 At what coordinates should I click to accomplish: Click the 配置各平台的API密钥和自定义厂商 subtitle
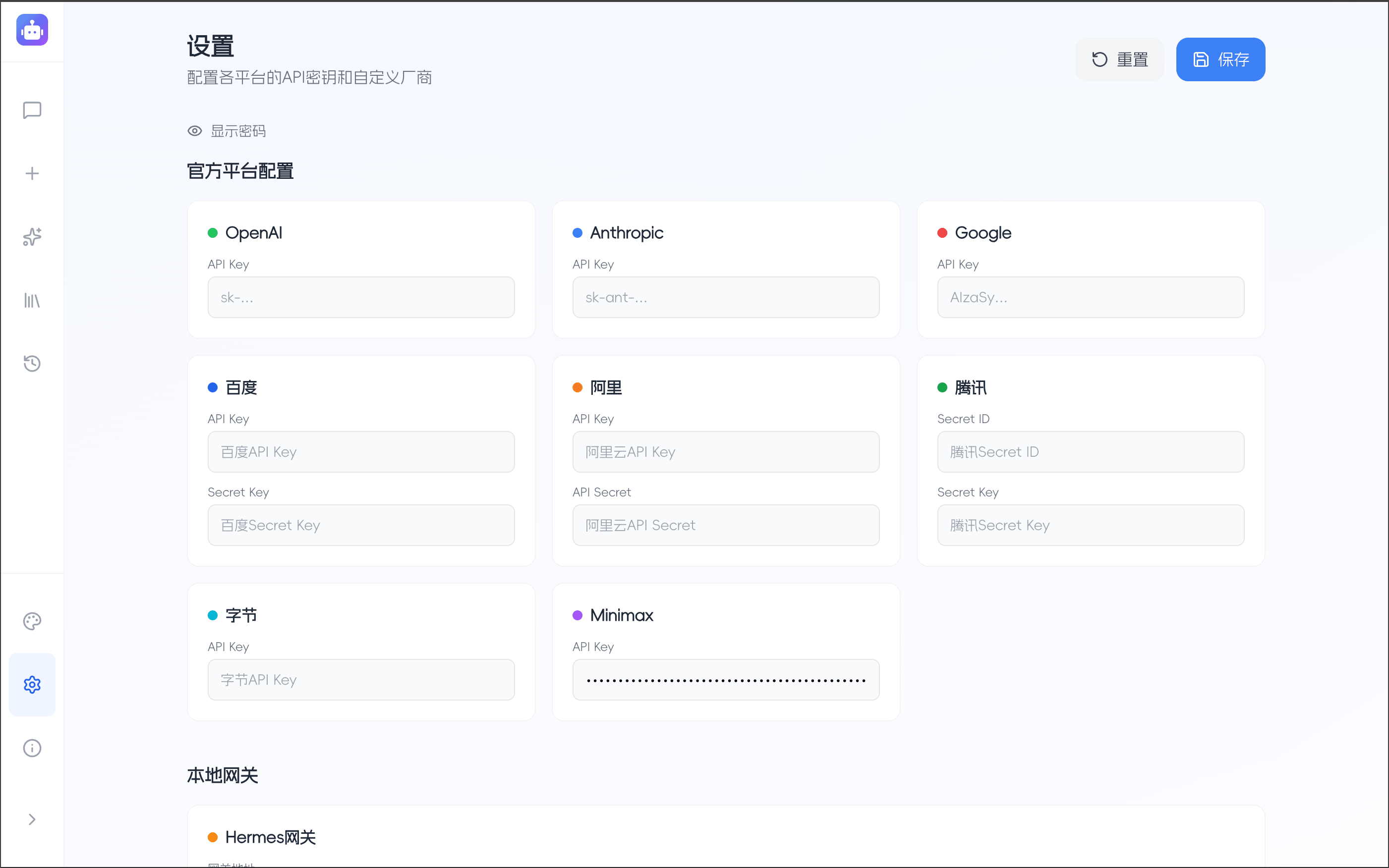click(x=310, y=77)
